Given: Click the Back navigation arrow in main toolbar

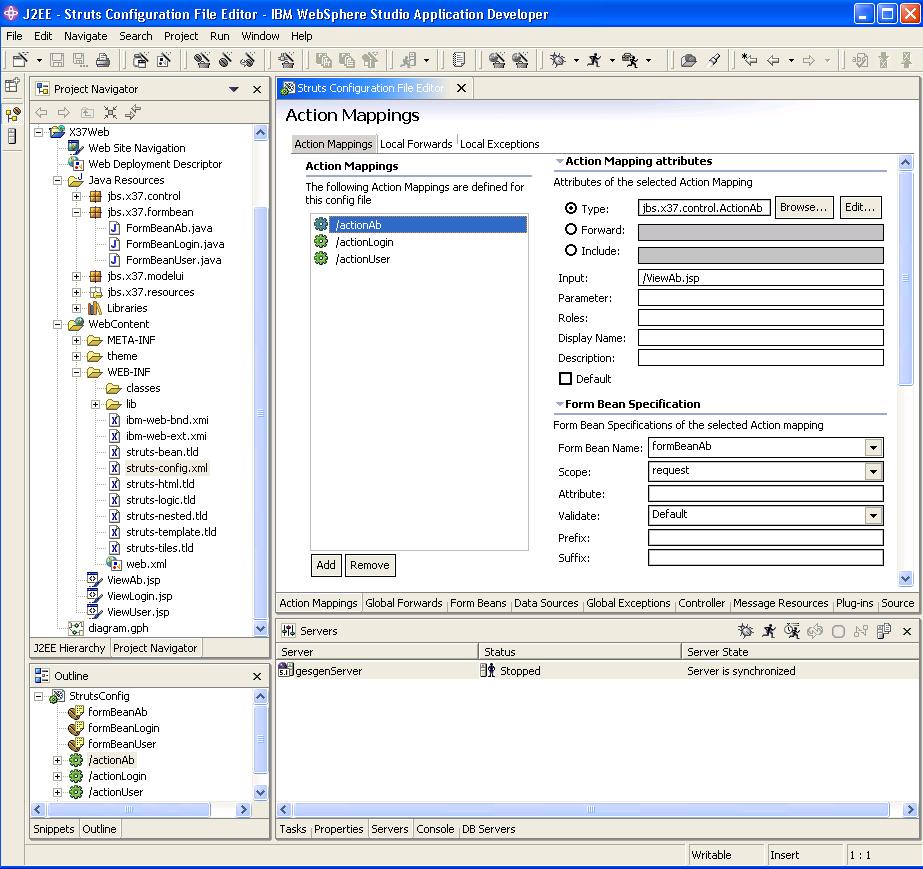Looking at the screenshot, I should [773, 59].
